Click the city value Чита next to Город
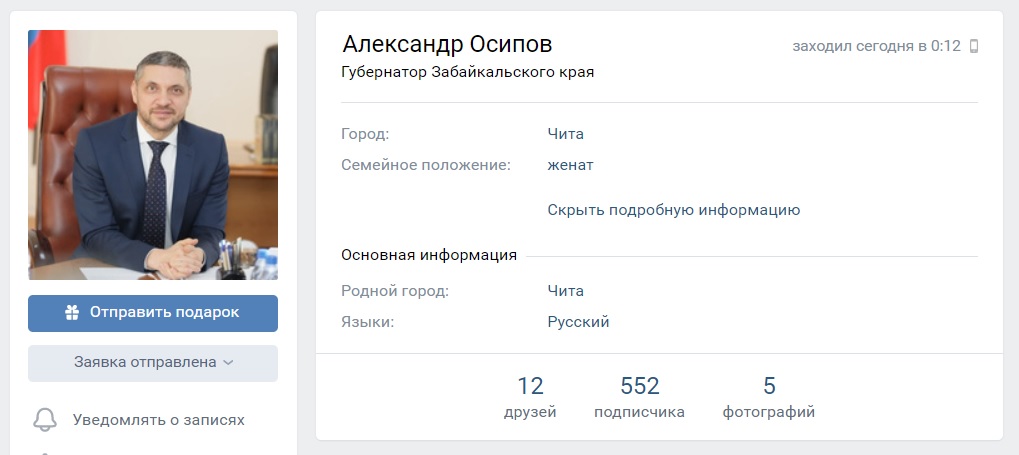The image size is (1019, 455). [x=565, y=134]
